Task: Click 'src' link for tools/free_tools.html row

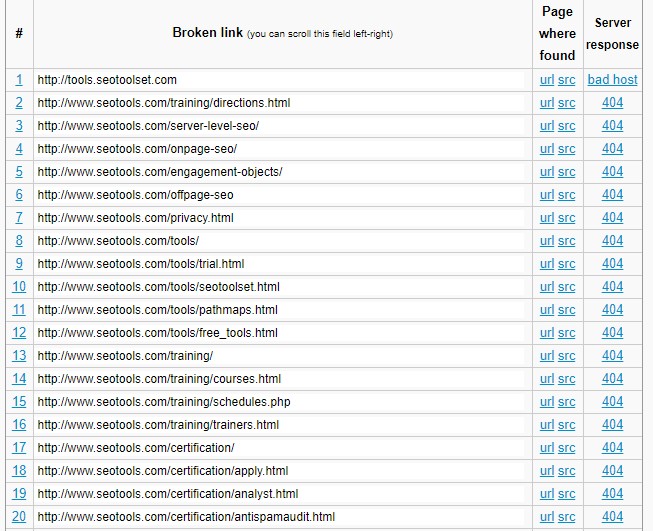Action: [x=566, y=333]
